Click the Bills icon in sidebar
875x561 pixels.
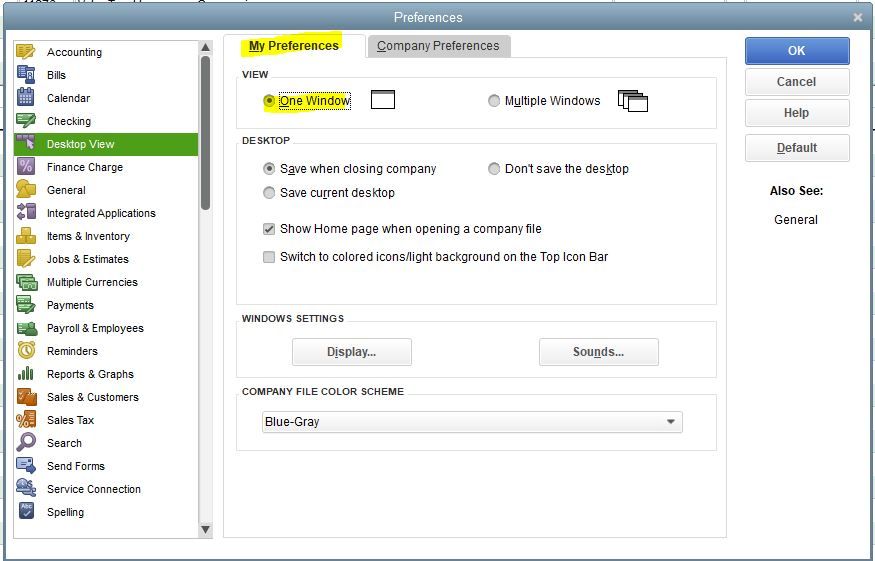point(26,75)
